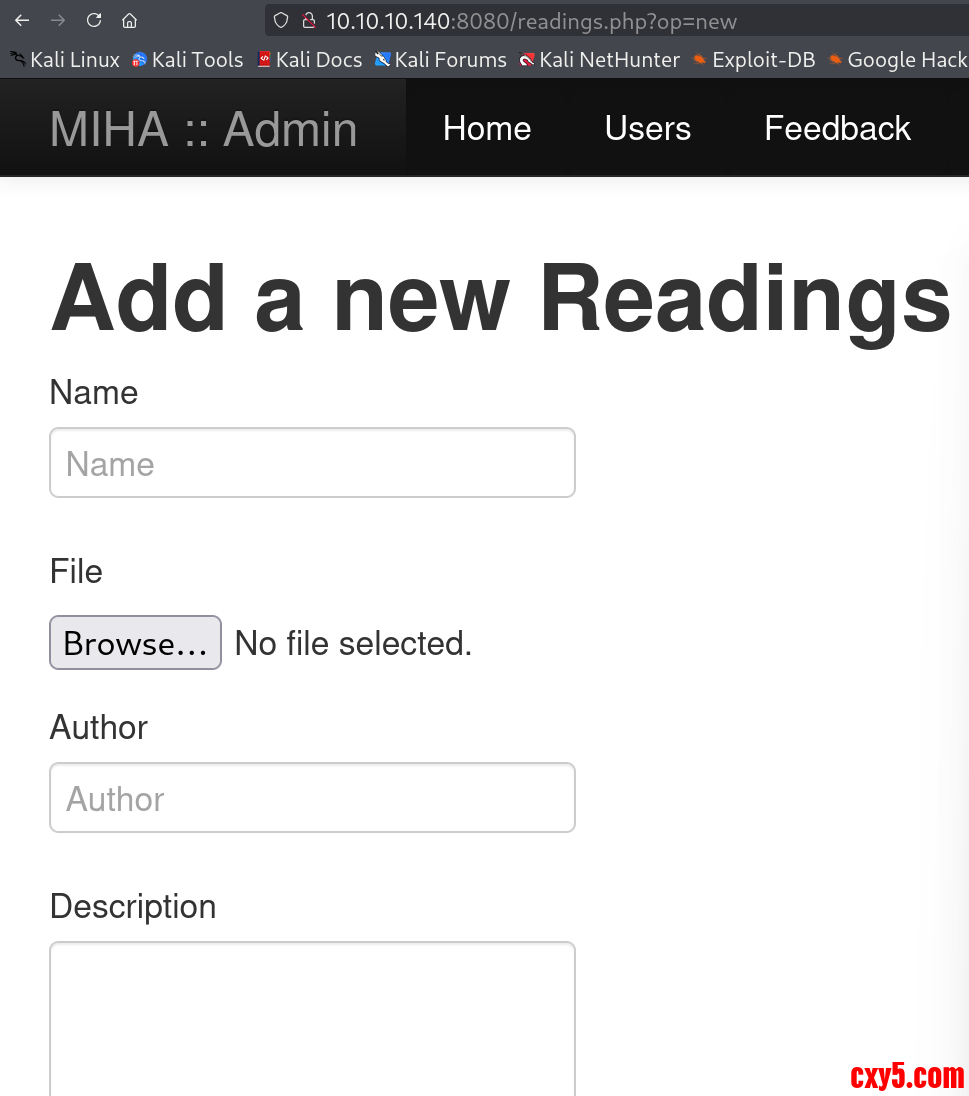Click the browser forward arrow
The height and width of the screenshot is (1096, 969).
[x=58, y=20]
